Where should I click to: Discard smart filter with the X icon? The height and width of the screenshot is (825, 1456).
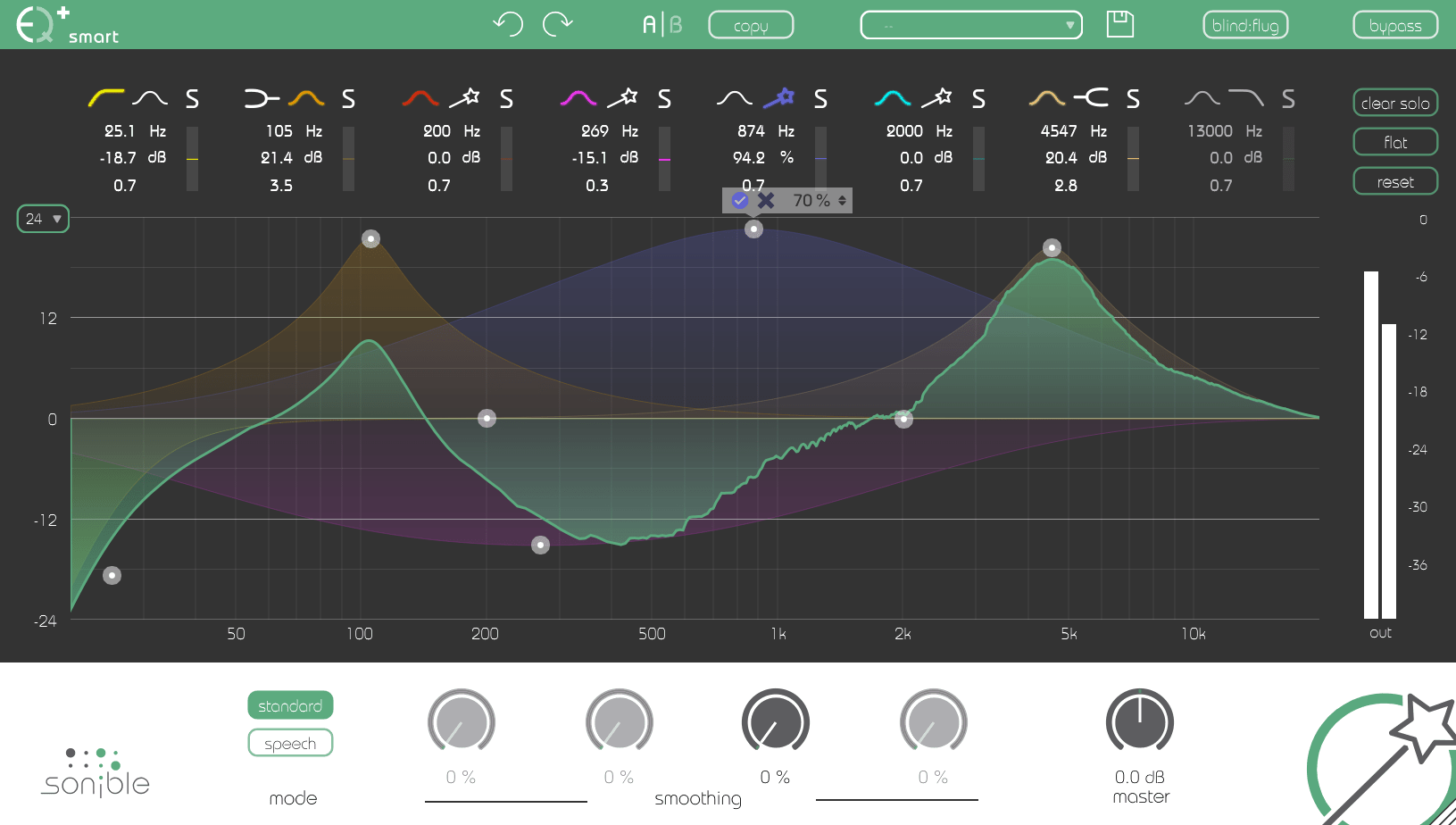pos(766,201)
